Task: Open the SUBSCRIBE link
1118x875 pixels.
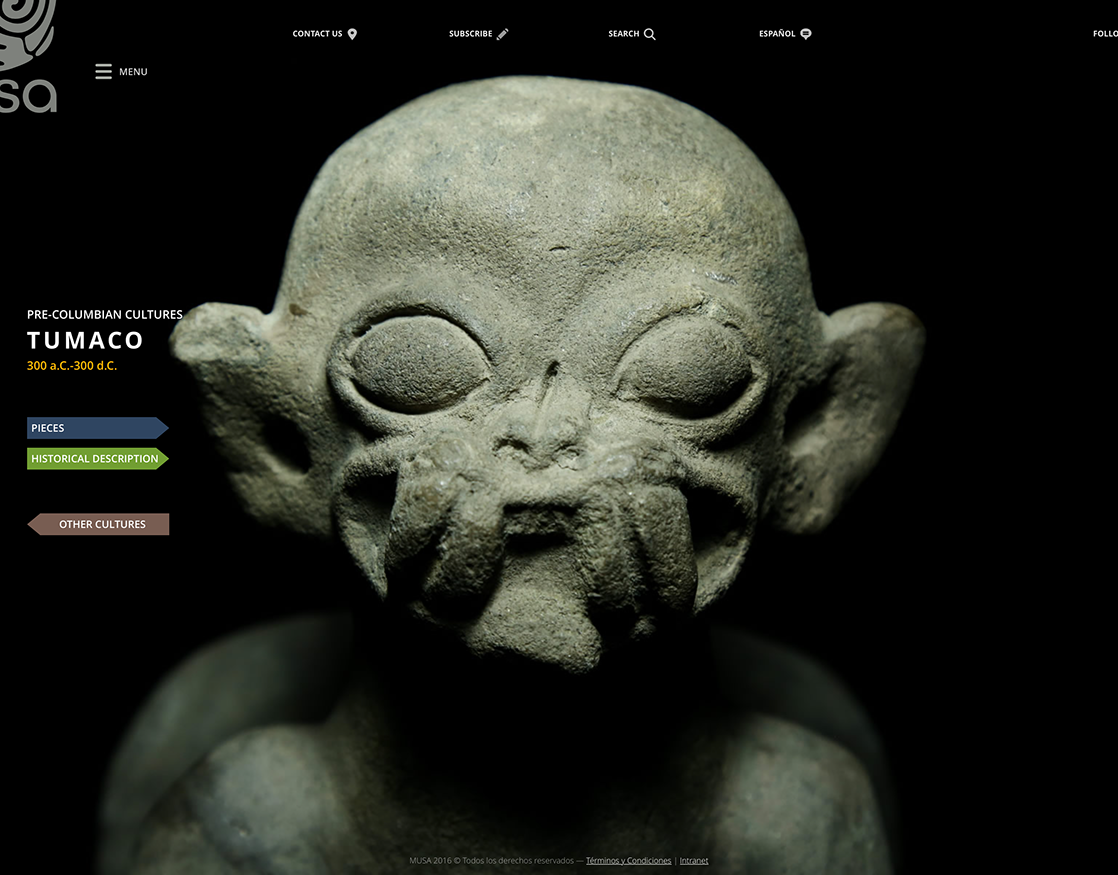Action: point(471,34)
